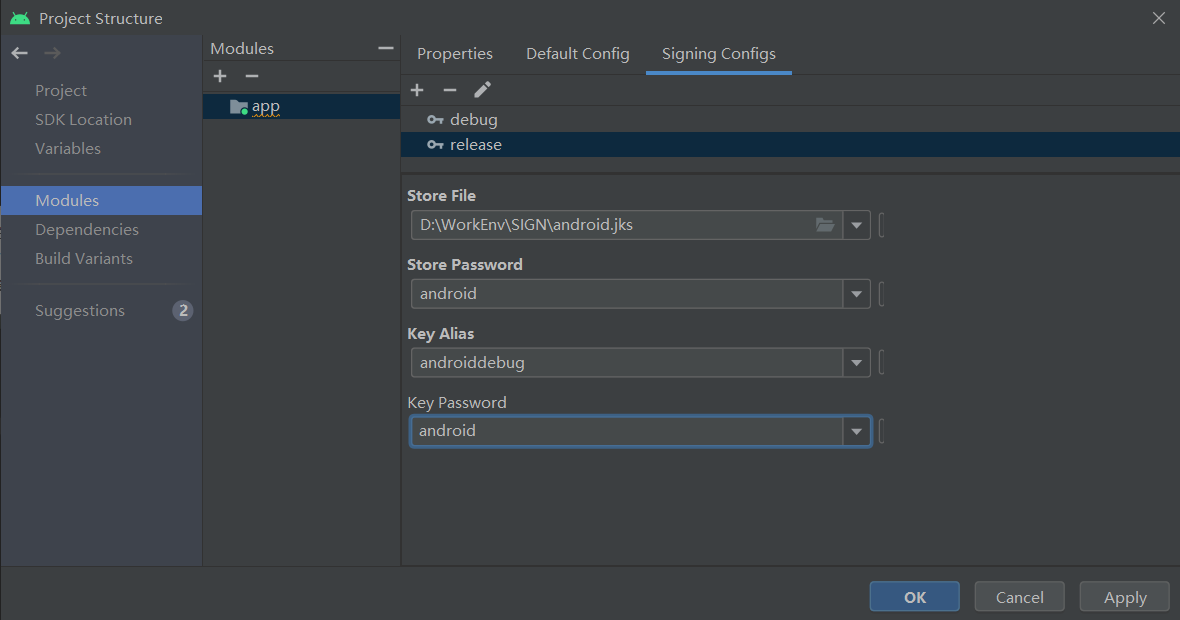Switch to the Default Config tab
Screen dimensions: 1180x620
[x=578, y=54]
